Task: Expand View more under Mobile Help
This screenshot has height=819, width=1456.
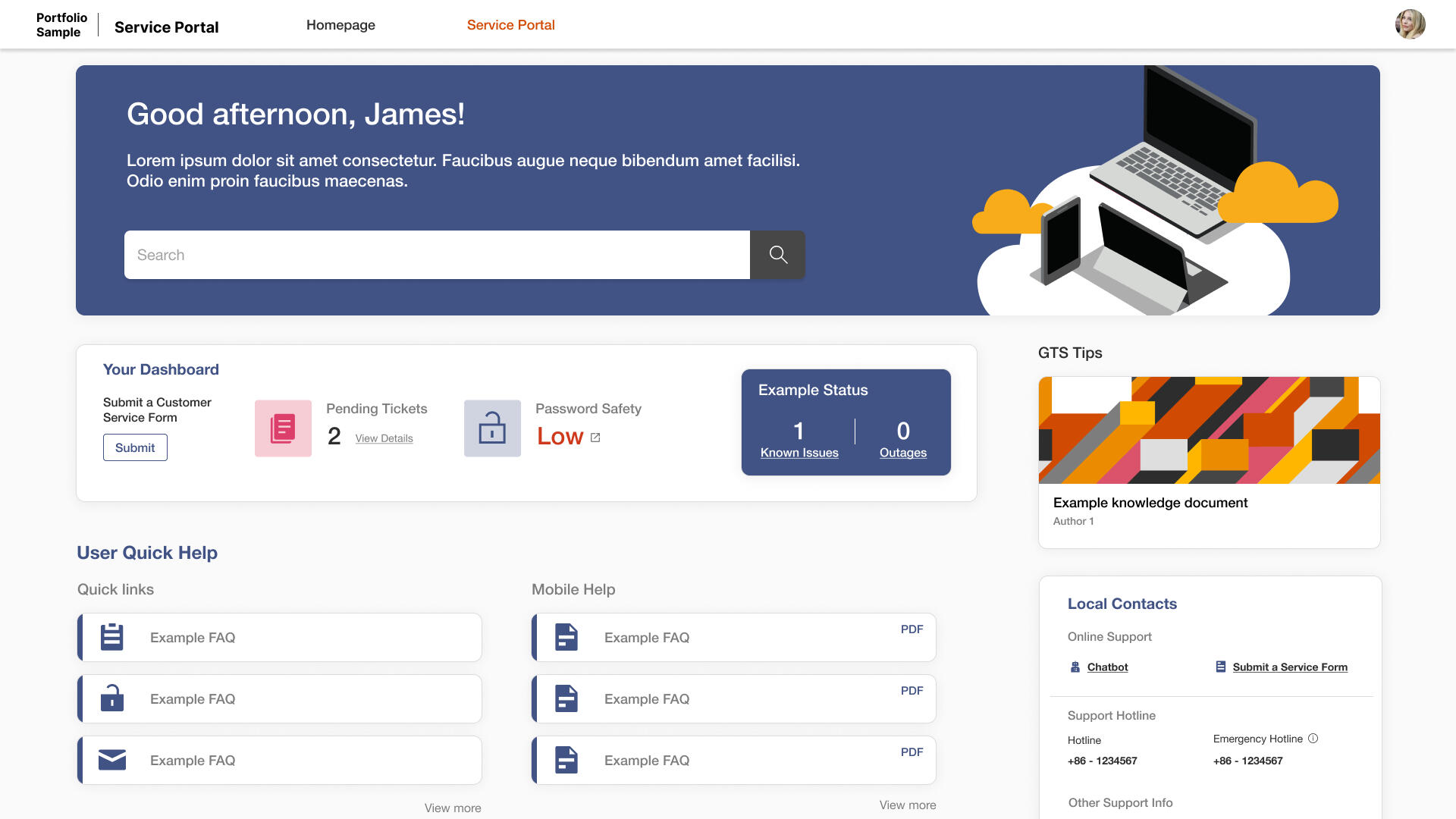Action: (907, 805)
